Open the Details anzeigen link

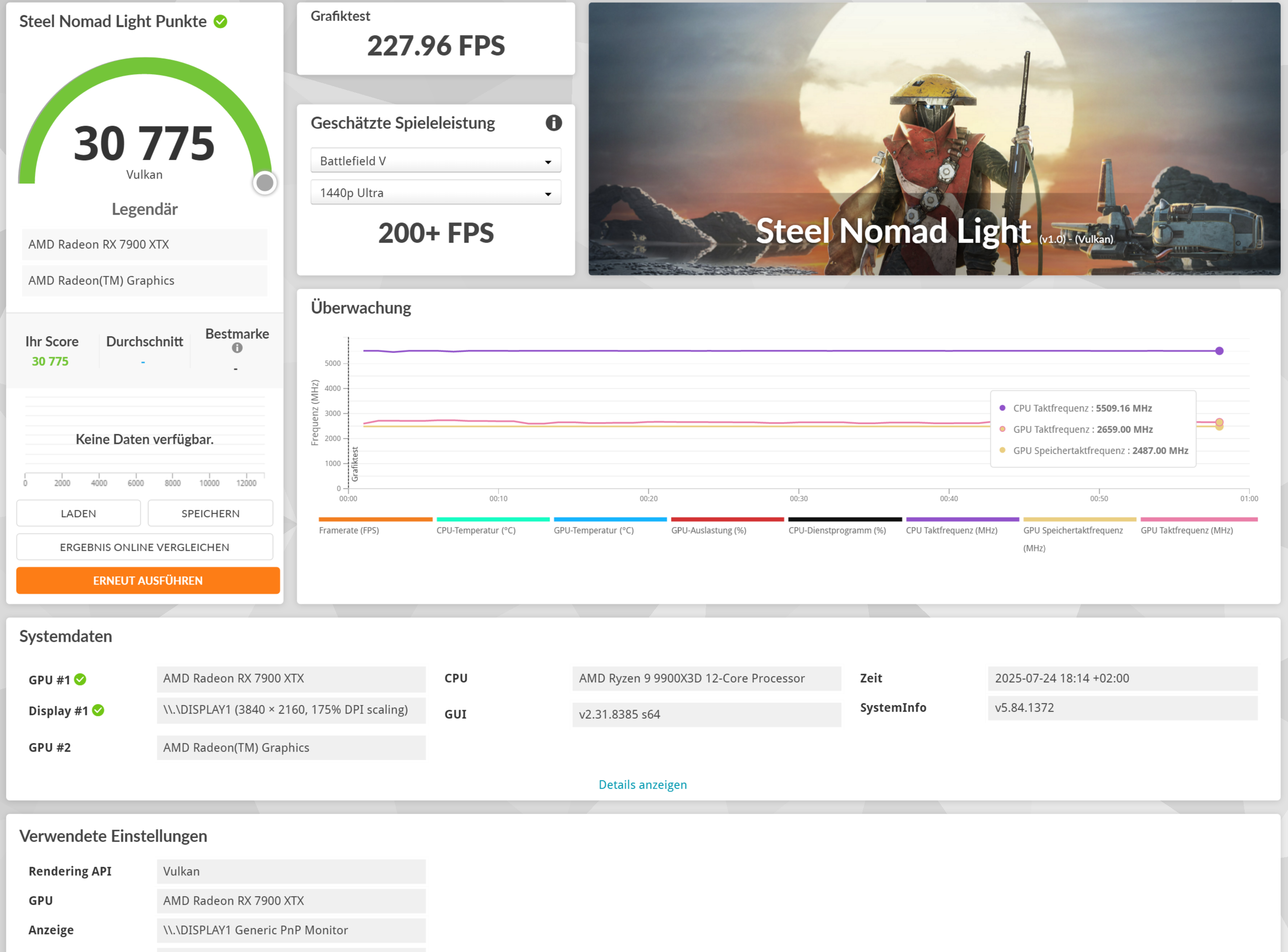click(x=643, y=785)
